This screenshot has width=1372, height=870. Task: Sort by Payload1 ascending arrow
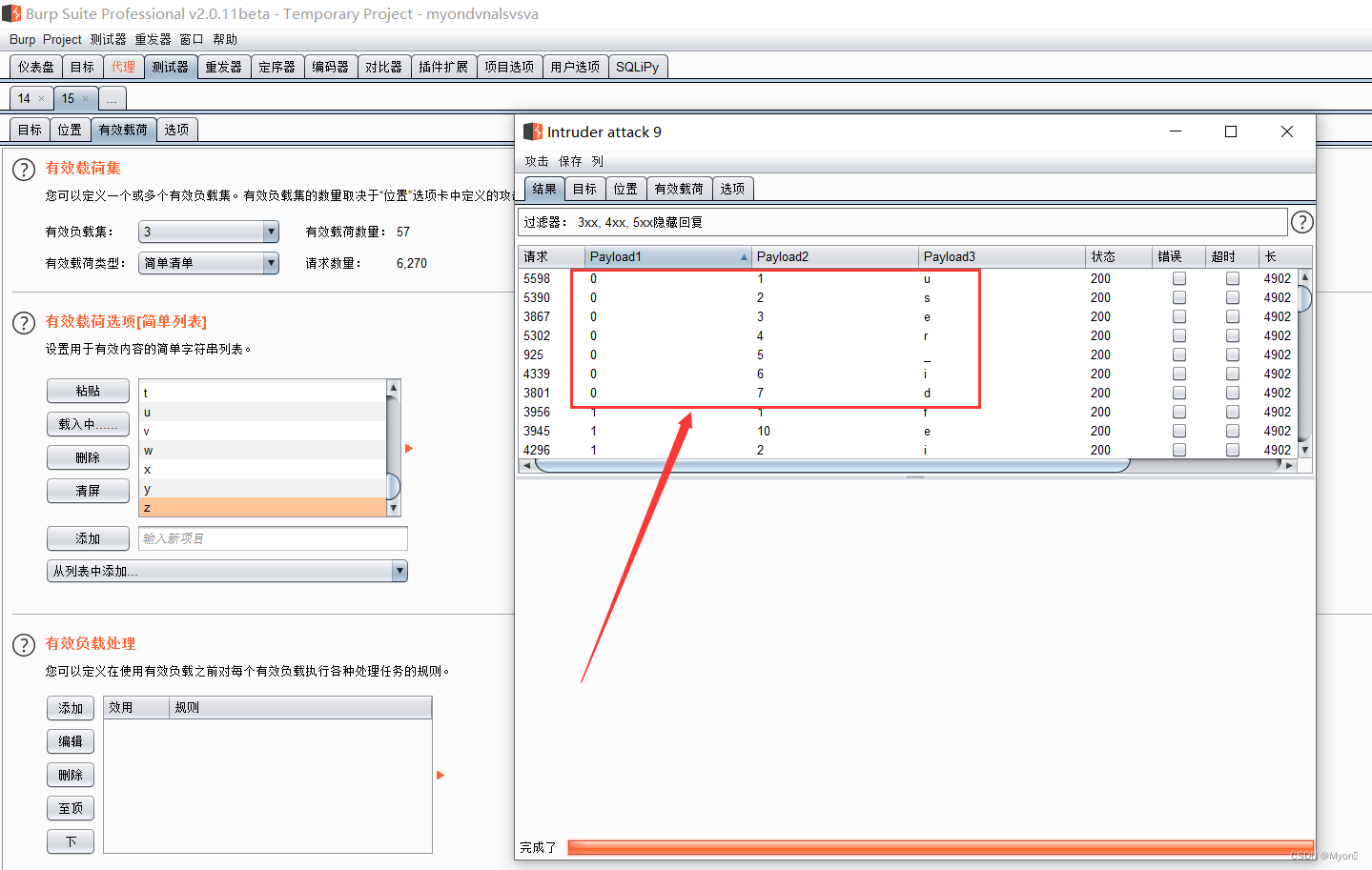coord(744,257)
